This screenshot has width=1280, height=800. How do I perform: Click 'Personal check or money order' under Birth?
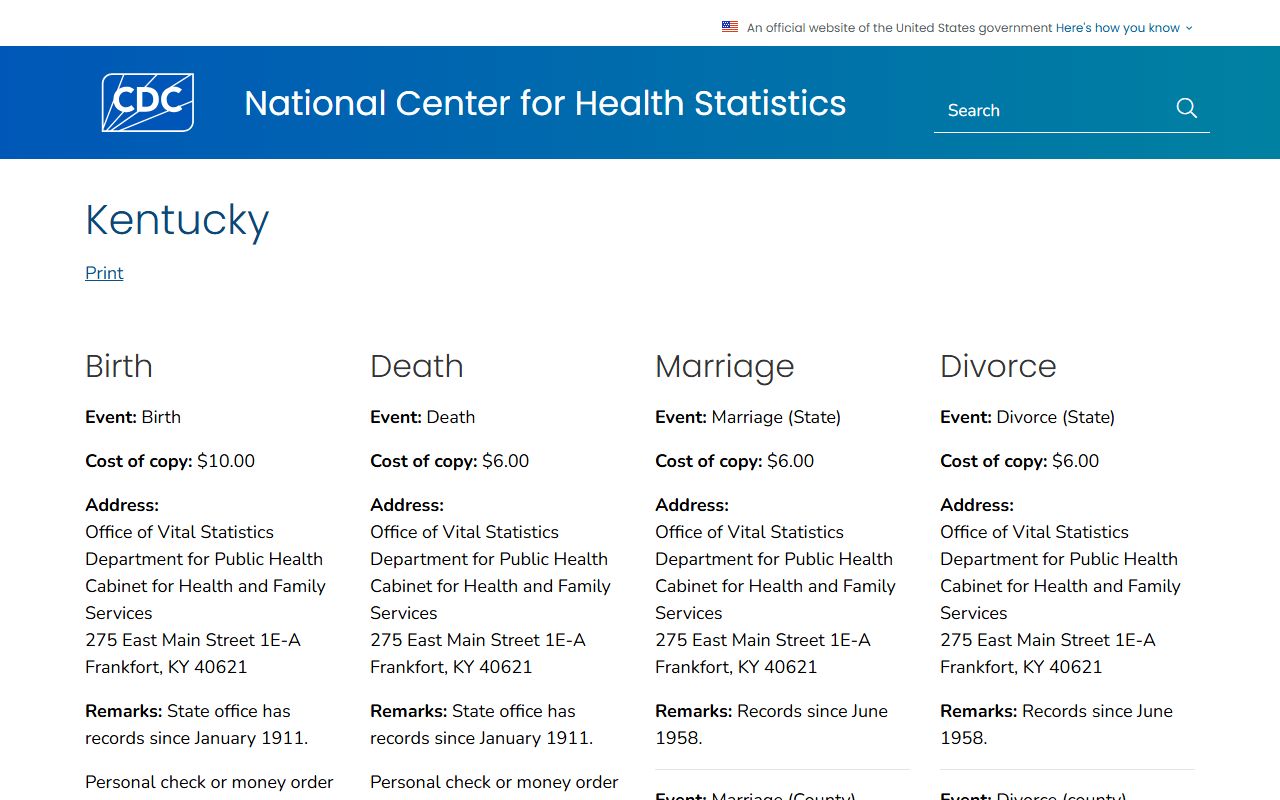tap(209, 782)
